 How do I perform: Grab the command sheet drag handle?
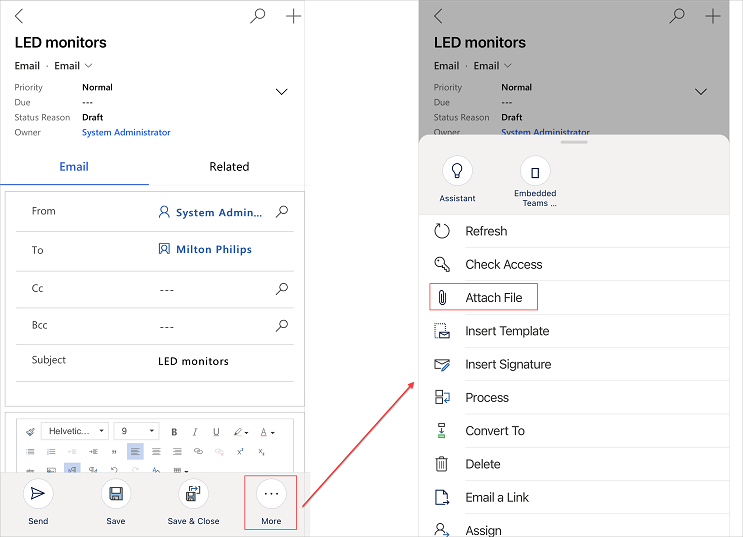(574, 142)
